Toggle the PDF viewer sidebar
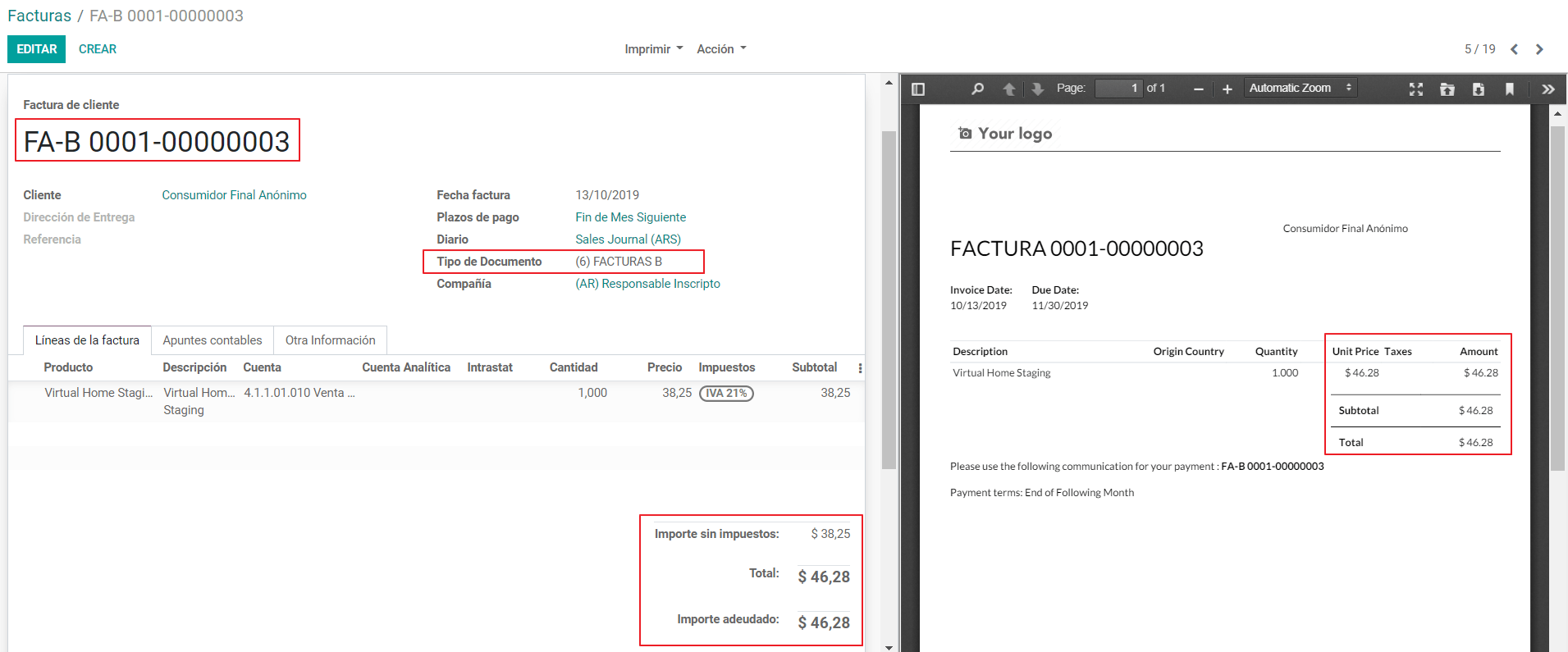The height and width of the screenshot is (652, 1568). click(x=918, y=89)
